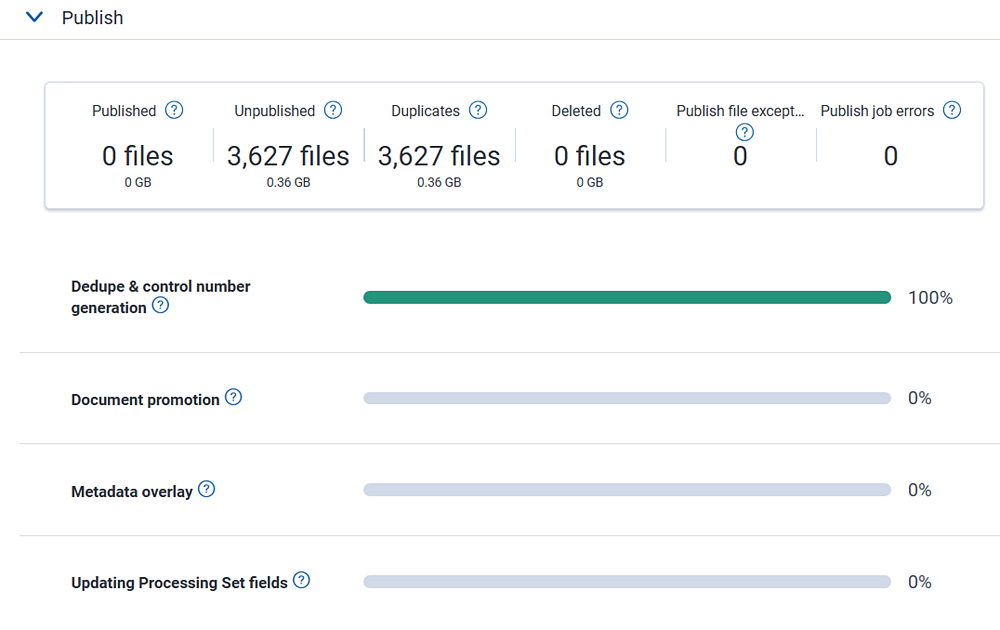Open help tooltip for Publish job errors

(x=952, y=110)
